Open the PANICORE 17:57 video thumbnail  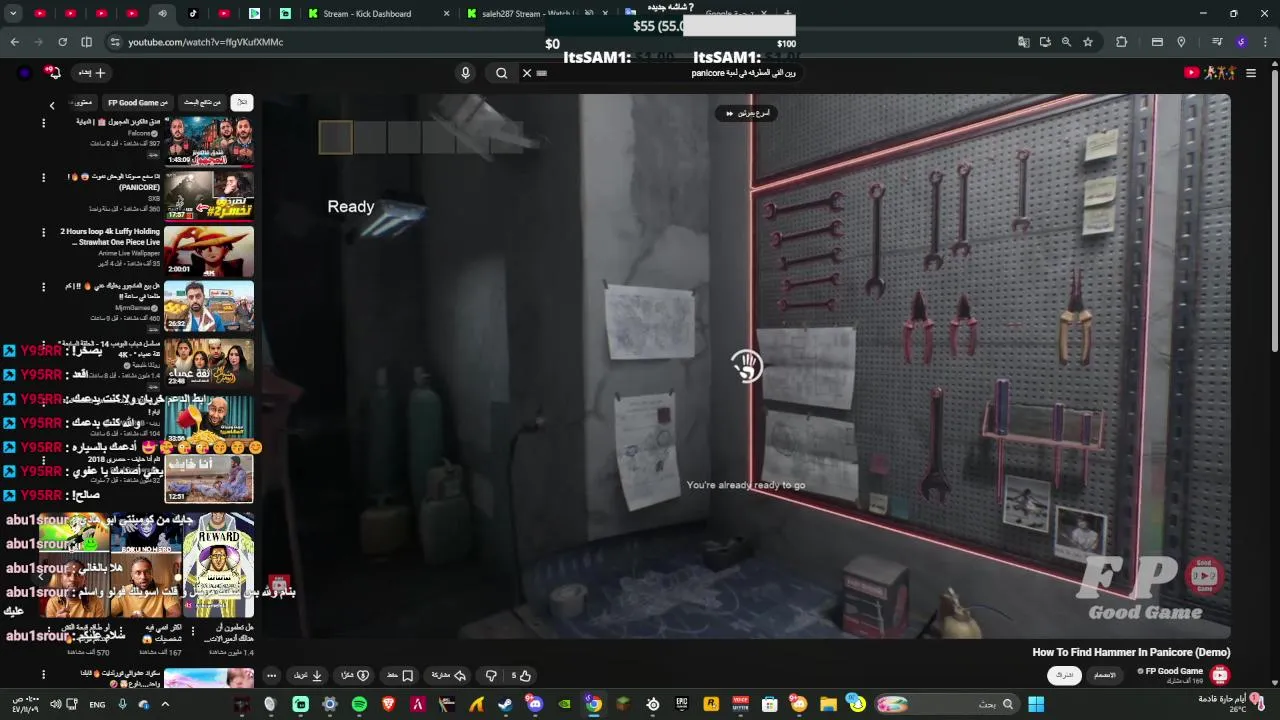(208, 196)
